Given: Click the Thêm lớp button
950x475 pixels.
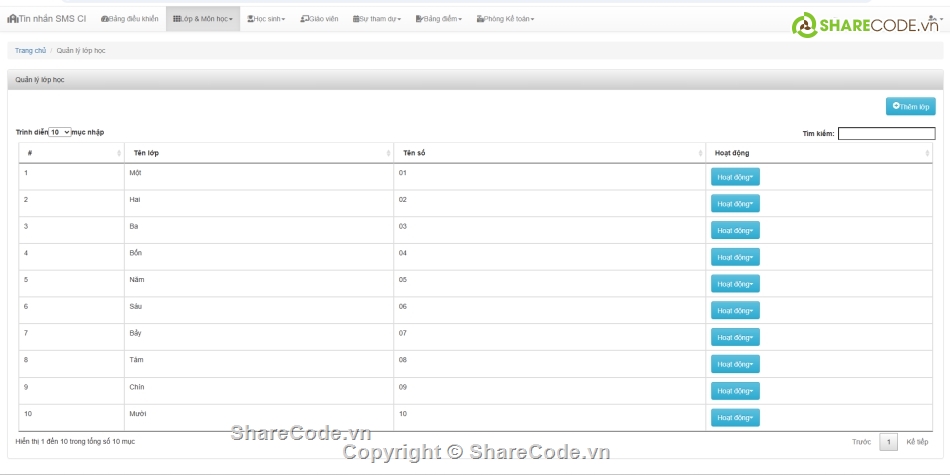Looking at the screenshot, I should pos(911,106).
